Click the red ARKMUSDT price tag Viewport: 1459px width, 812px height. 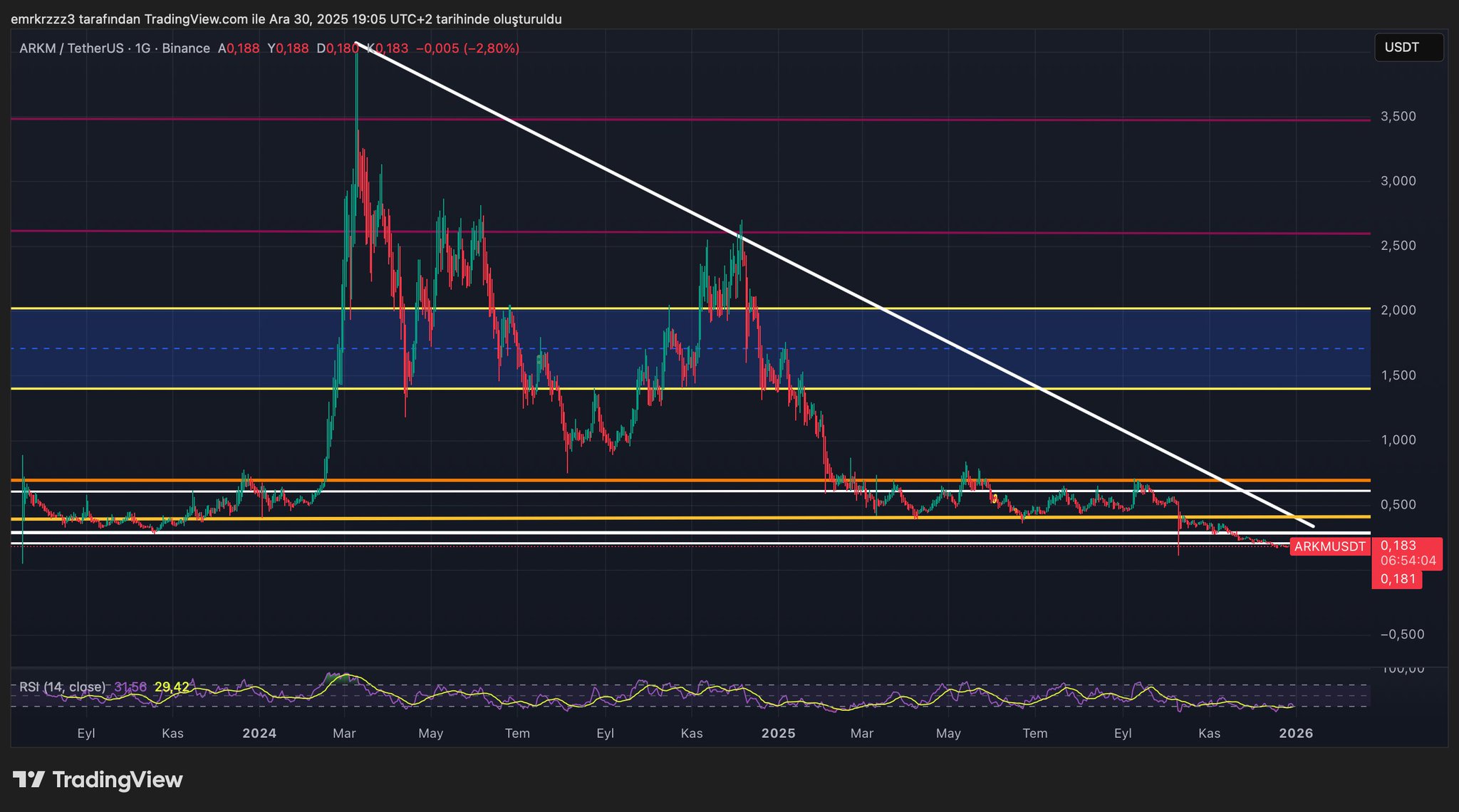pos(1329,547)
